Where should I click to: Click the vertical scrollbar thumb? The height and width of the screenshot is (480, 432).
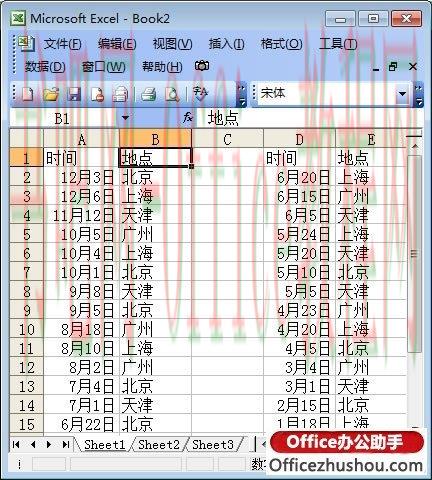pyautogui.click(x=414, y=253)
